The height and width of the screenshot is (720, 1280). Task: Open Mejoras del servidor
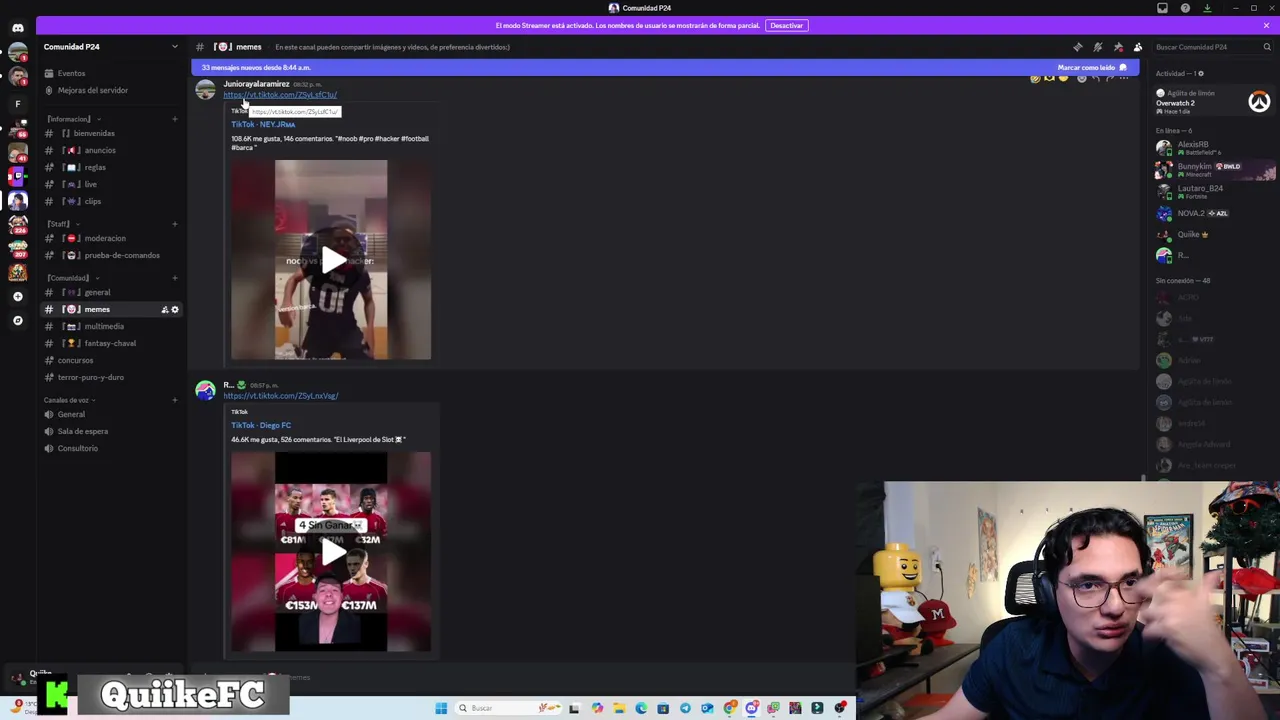coord(112,90)
